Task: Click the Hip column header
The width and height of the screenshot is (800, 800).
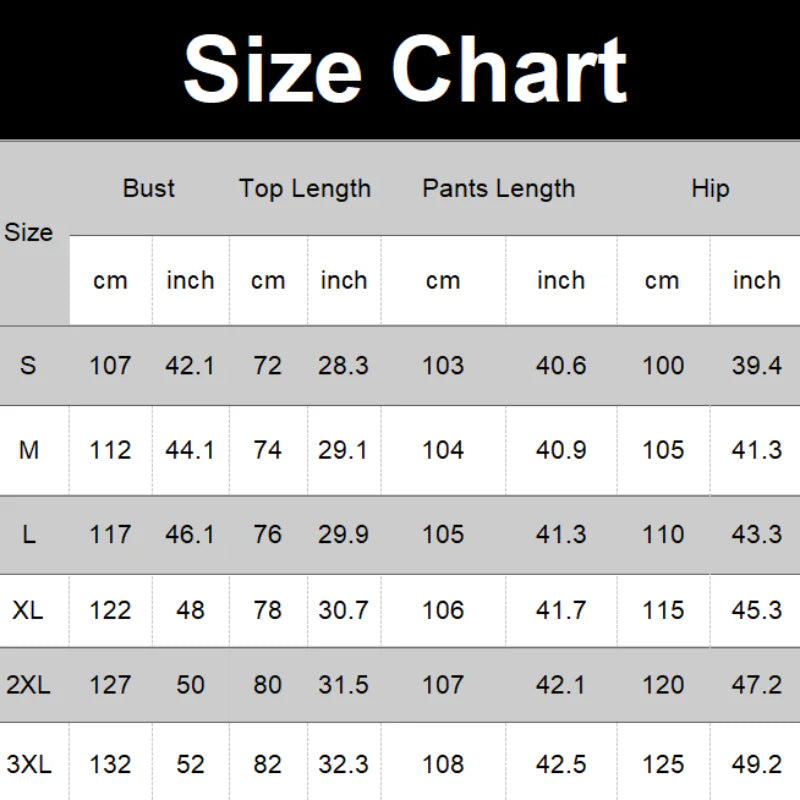Action: (710, 188)
